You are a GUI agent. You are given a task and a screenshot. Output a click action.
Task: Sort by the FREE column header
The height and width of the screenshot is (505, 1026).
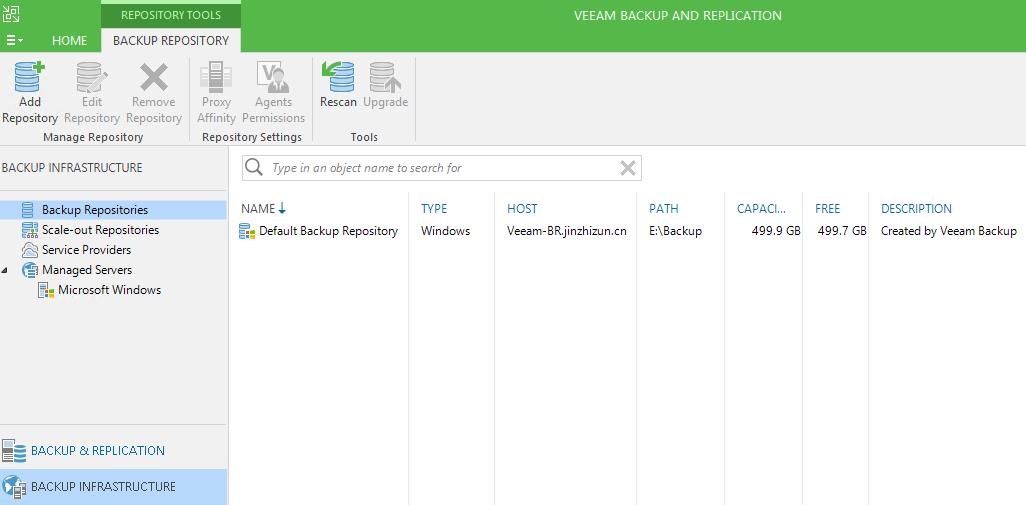(828, 209)
